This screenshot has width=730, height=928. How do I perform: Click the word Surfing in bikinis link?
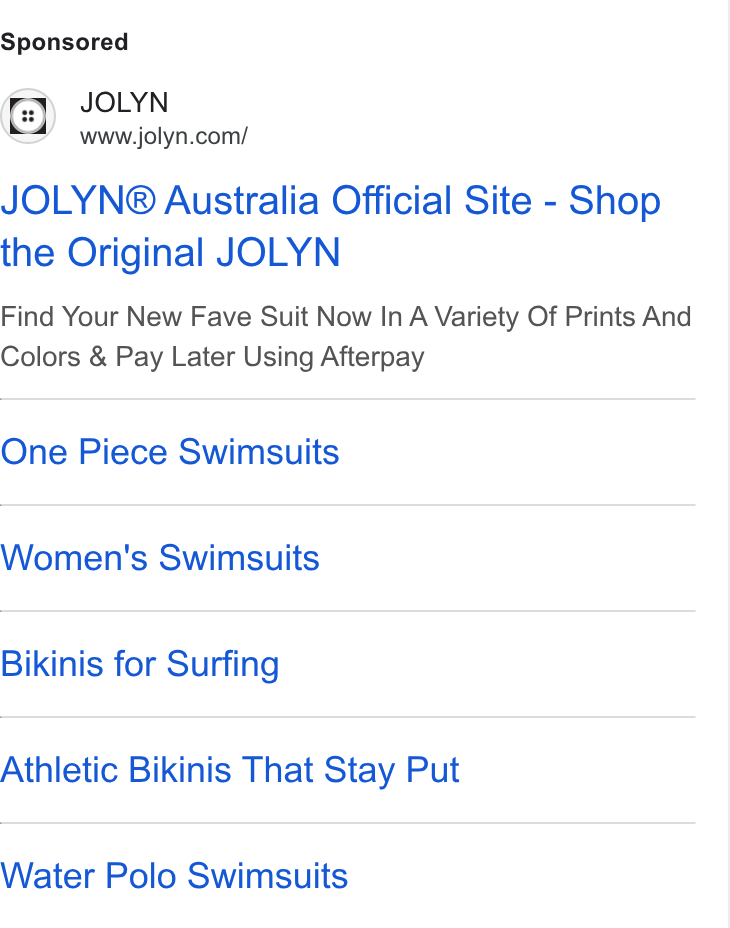223,665
